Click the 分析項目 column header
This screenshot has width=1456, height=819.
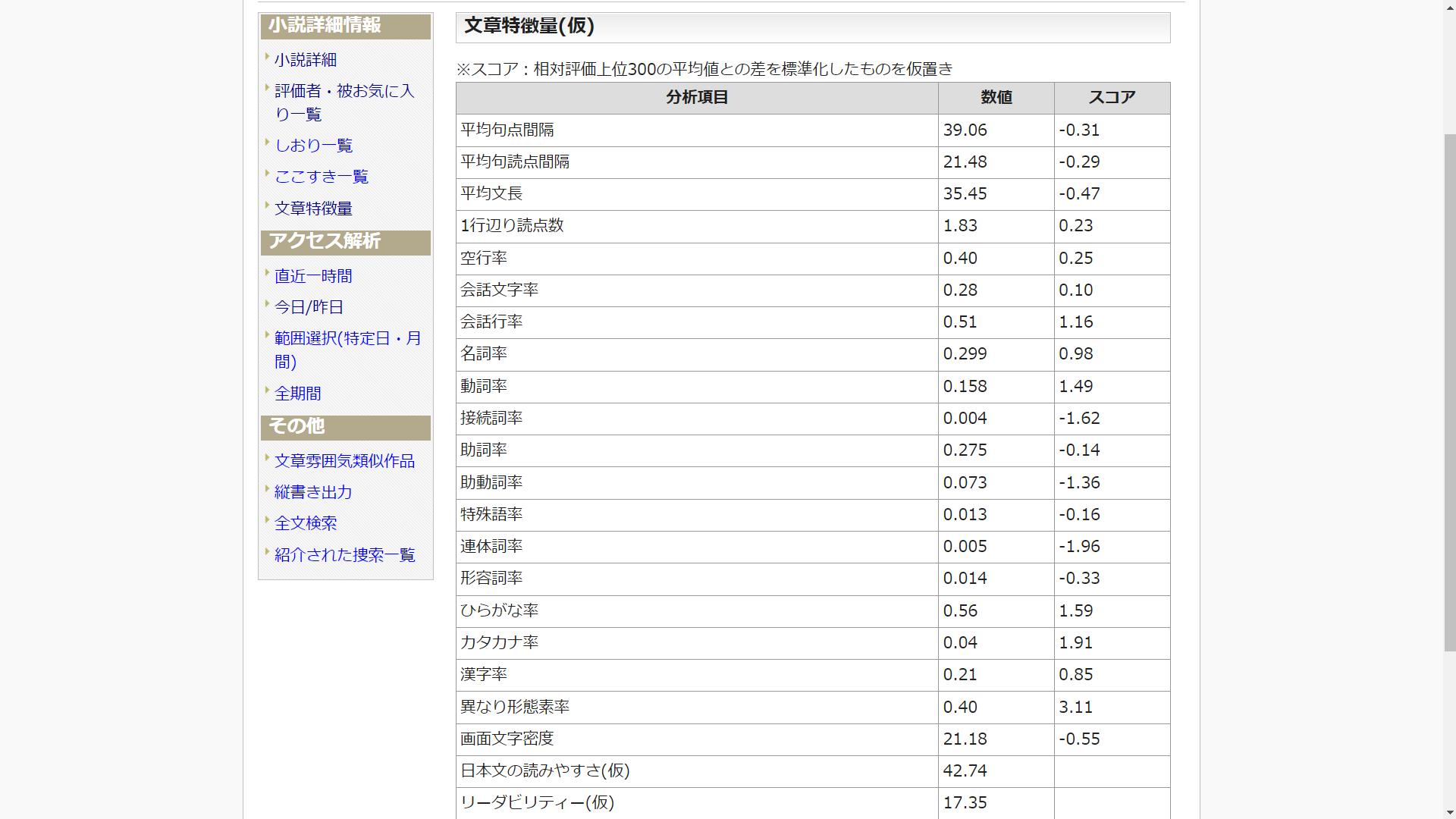tap(697, 98)
